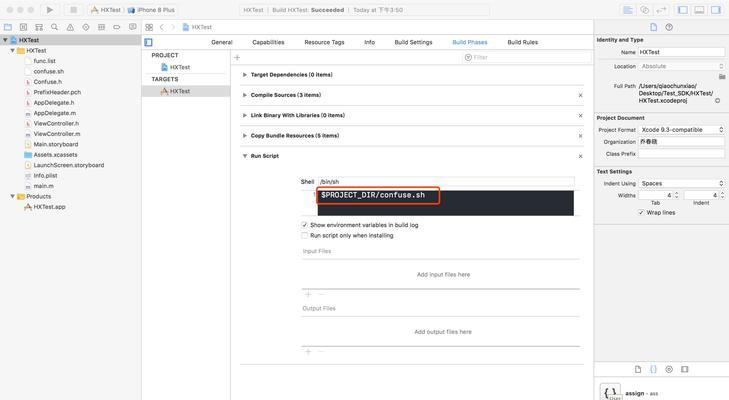
Task: Open the Code Snippet library
Action: [x=653, y=369]
